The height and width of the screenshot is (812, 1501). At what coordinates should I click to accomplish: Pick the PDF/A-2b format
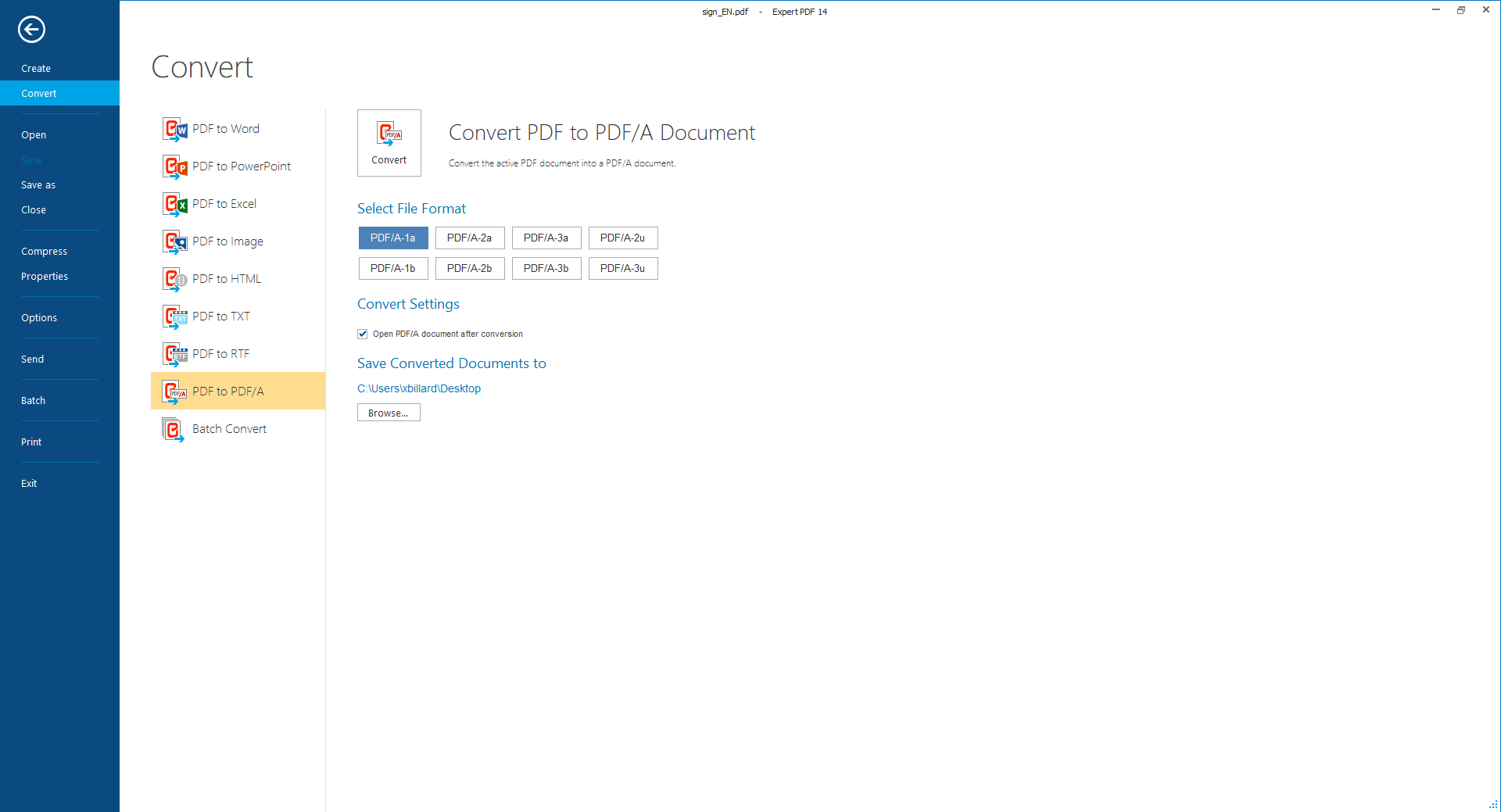tap(470, 268)
